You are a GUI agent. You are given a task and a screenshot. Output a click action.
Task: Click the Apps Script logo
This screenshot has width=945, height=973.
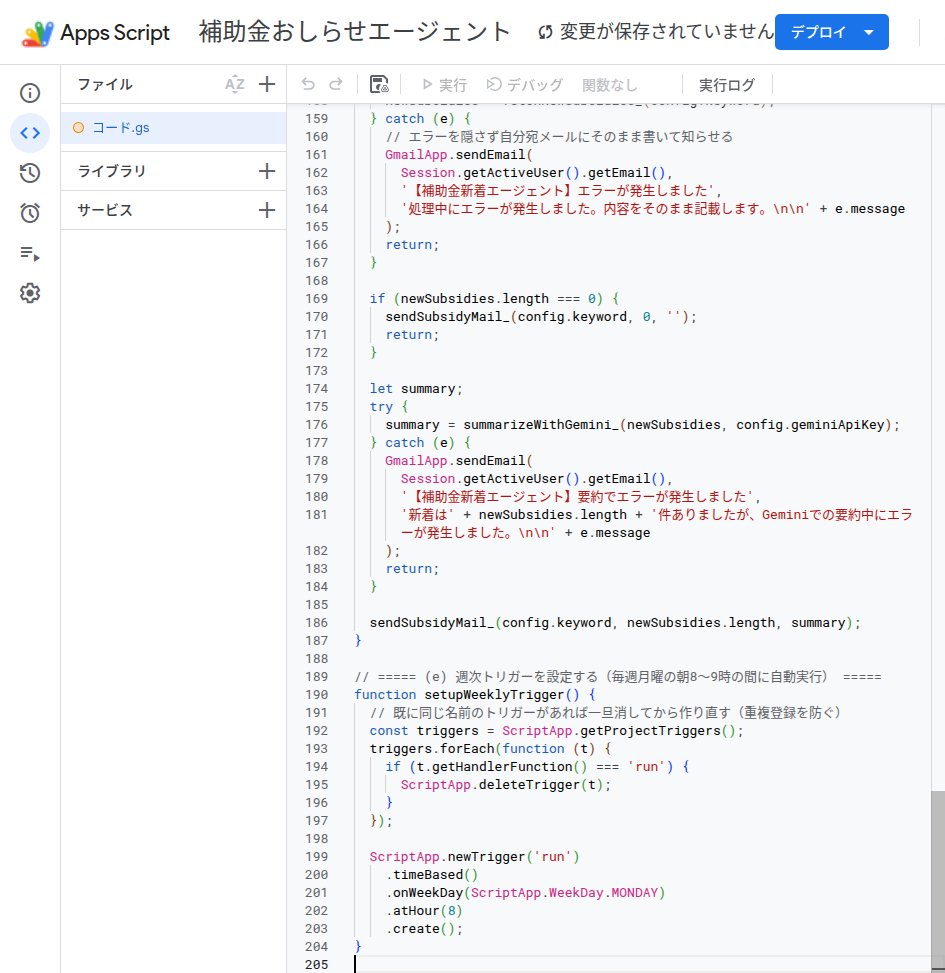pos(37,33)
